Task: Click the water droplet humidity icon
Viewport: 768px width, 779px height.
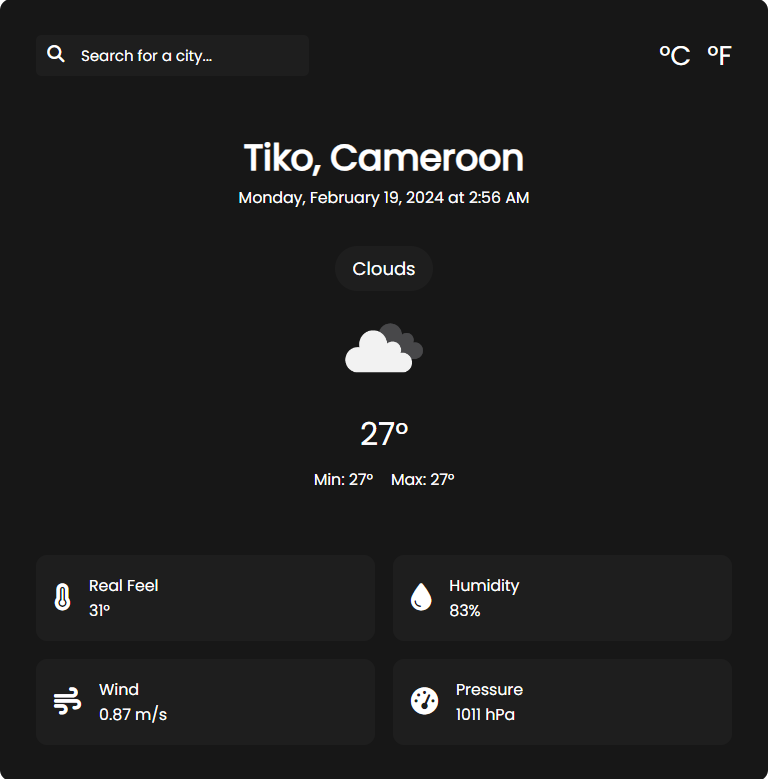Action: (x=421, y=597)
